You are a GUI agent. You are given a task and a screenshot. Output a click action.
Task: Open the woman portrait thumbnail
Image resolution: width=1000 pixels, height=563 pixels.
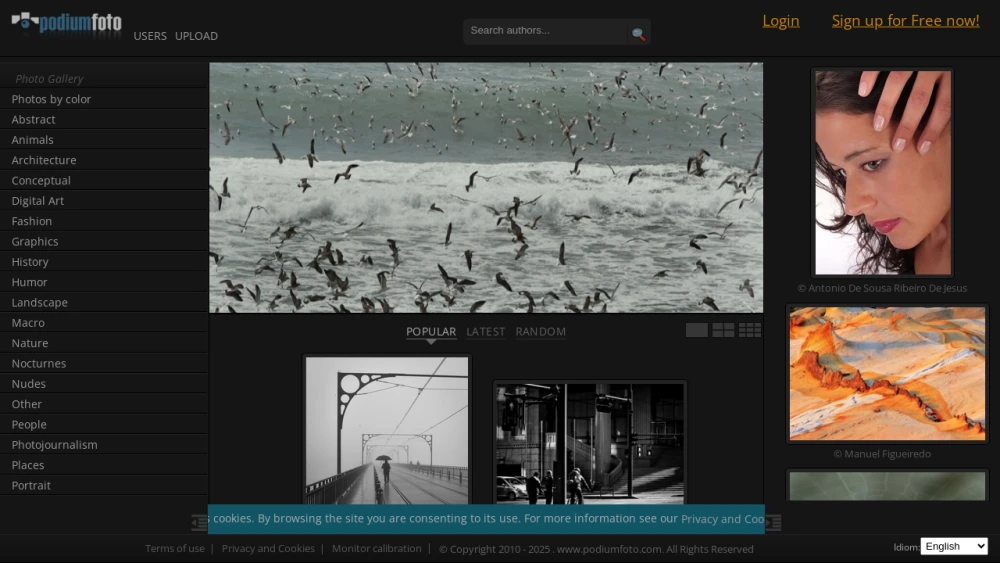click(883, 173)
